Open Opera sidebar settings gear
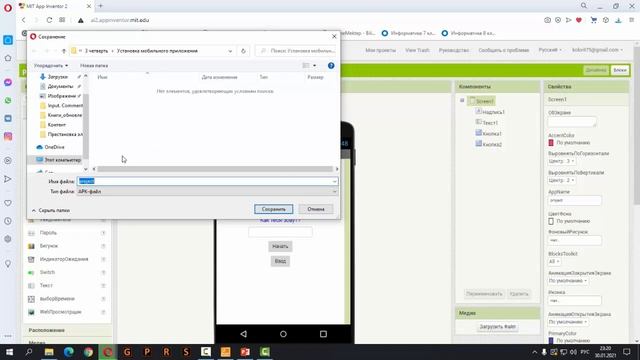The height and width of the screenshot is (360, 640). click(8, 239)
